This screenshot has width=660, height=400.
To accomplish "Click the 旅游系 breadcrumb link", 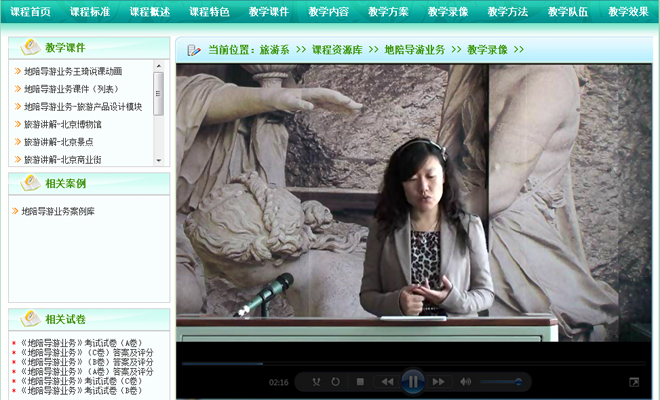I will [274, 50].
